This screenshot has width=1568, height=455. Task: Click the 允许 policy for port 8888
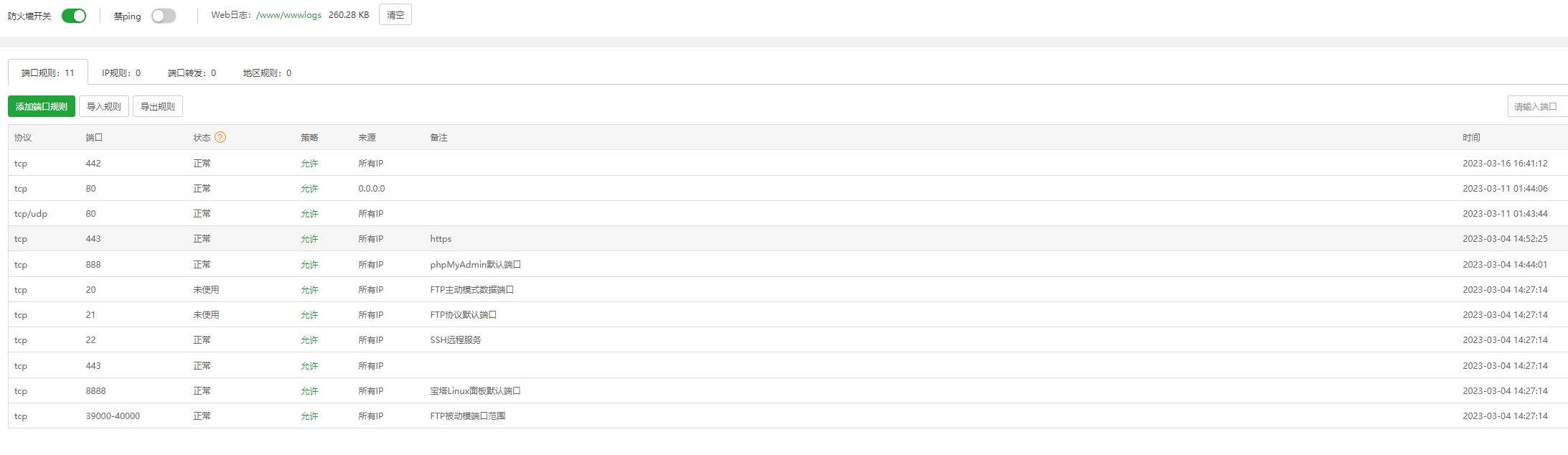[309, 391]
